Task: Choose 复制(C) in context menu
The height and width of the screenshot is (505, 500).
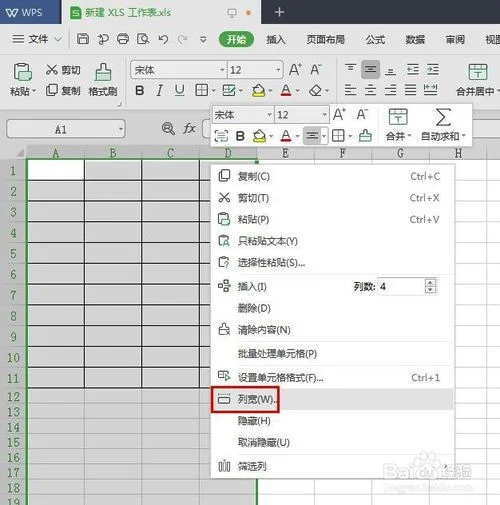Action: 332,176
